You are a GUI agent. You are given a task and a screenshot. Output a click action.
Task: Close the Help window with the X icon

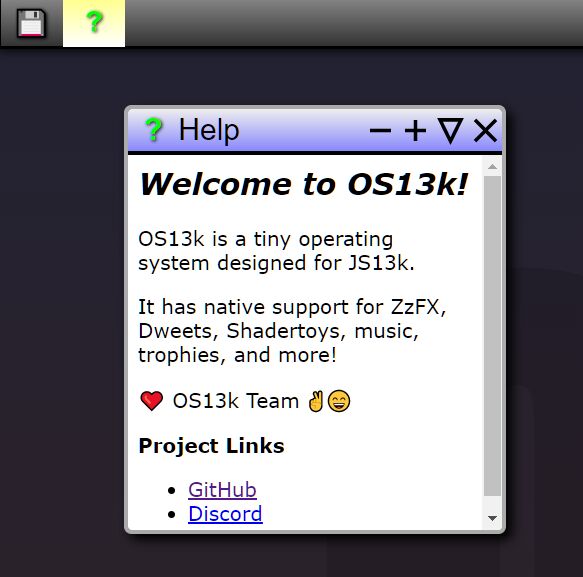[x=485, y=130]
